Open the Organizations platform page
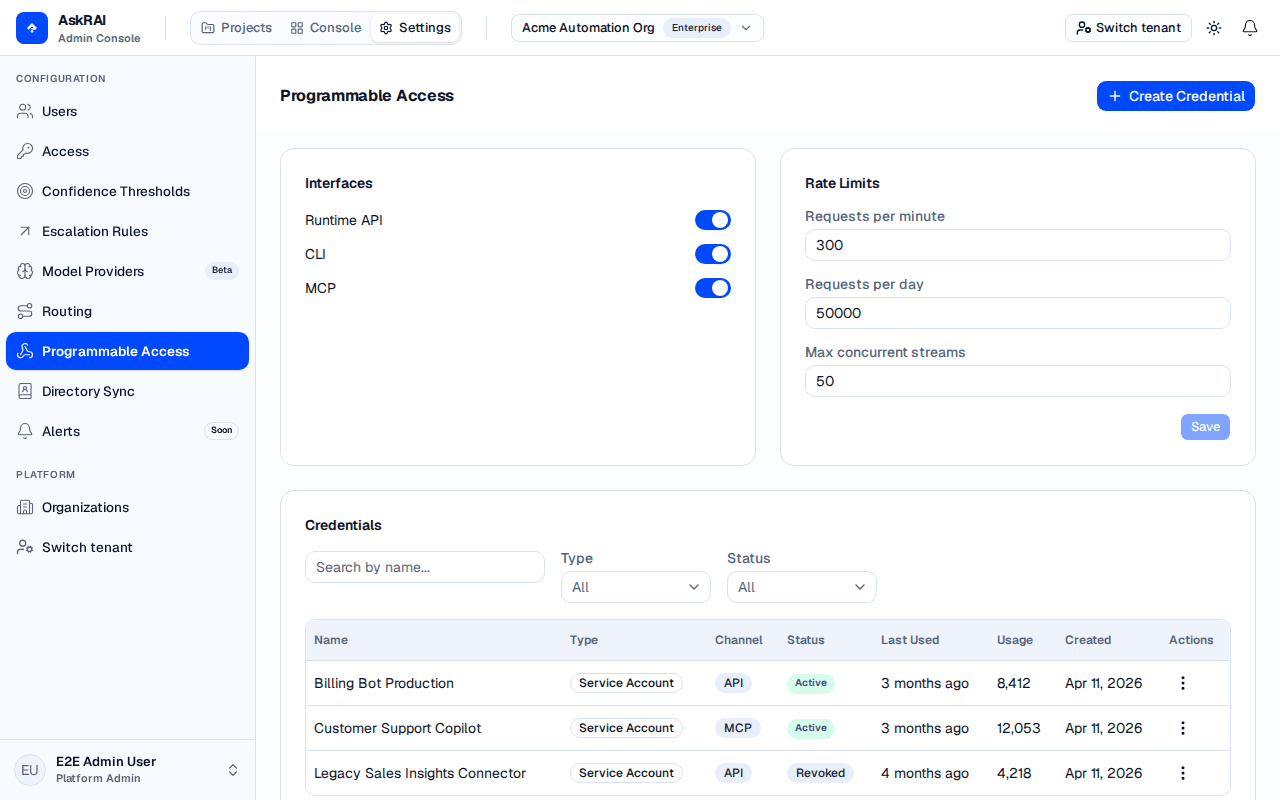The height and width of the screenshot is (800, 1280). click(x=127, y=507)
